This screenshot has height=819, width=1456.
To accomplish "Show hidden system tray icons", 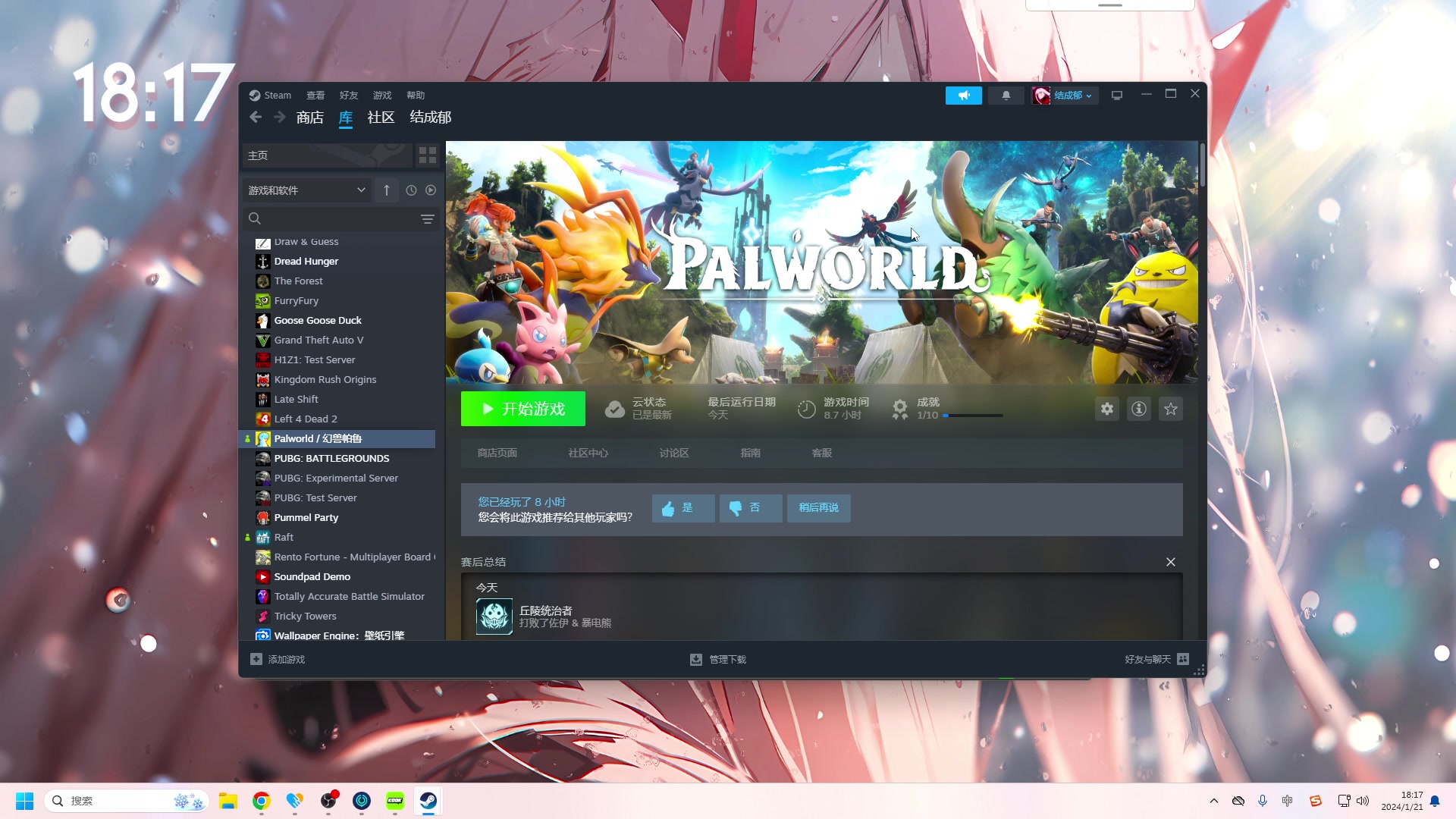I will point(1214,801).
